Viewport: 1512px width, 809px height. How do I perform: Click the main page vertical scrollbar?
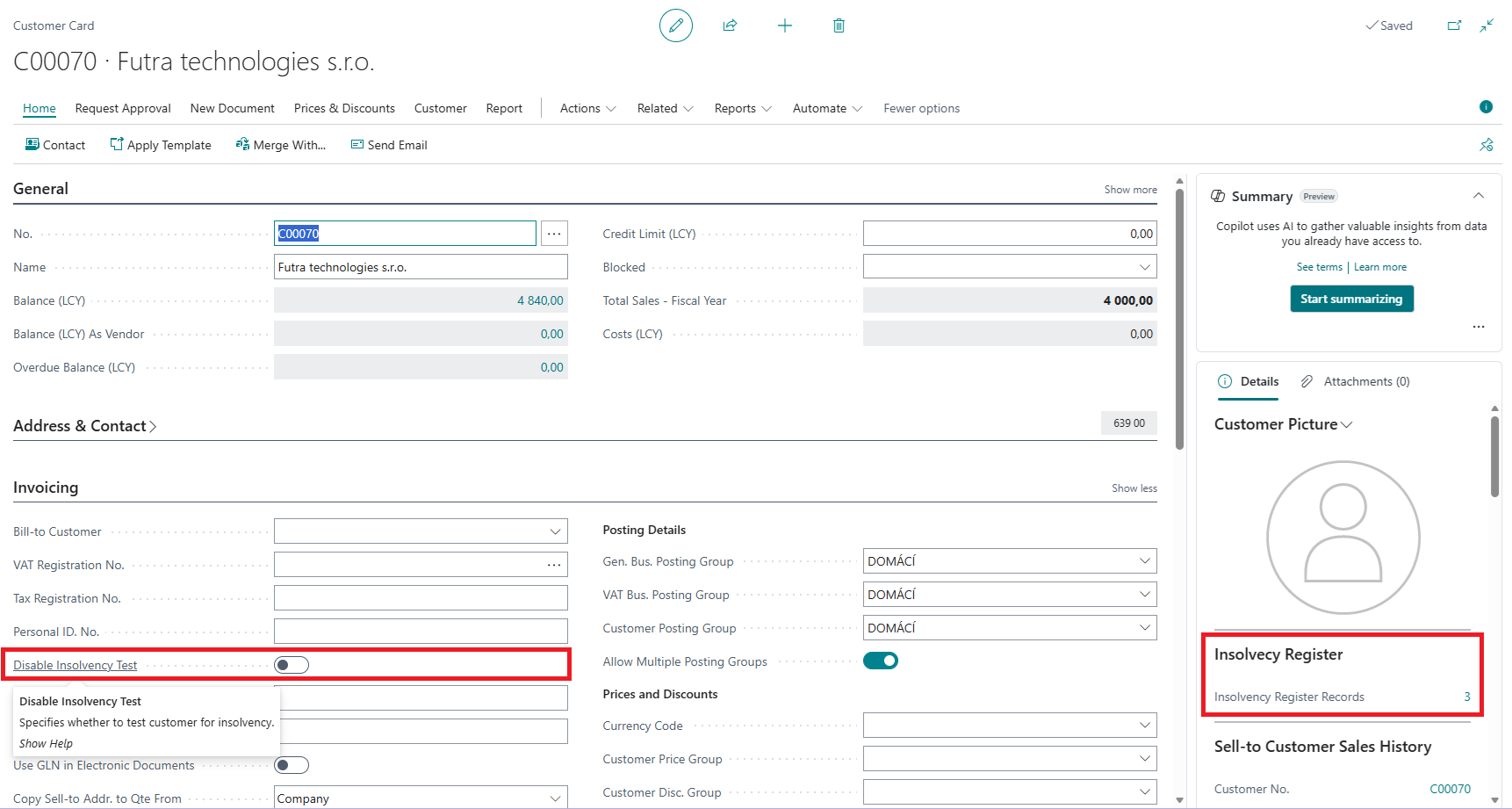click(1179, 316)
